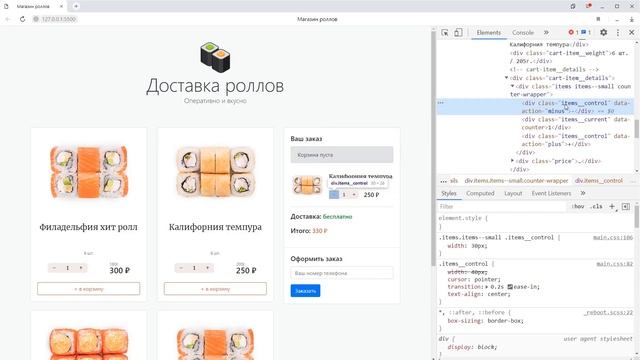Decrease Калифорния темпура card quantity with minus
The width and height of the screenshot is (640, 360).
(x=181, y=268)
